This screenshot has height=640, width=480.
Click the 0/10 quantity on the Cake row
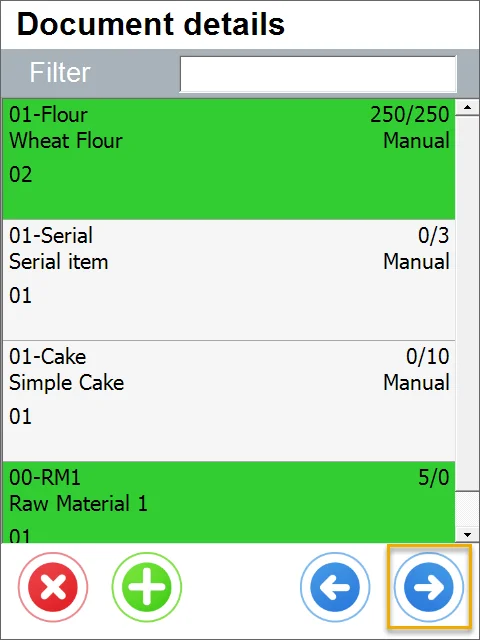(x=428, y=357)
